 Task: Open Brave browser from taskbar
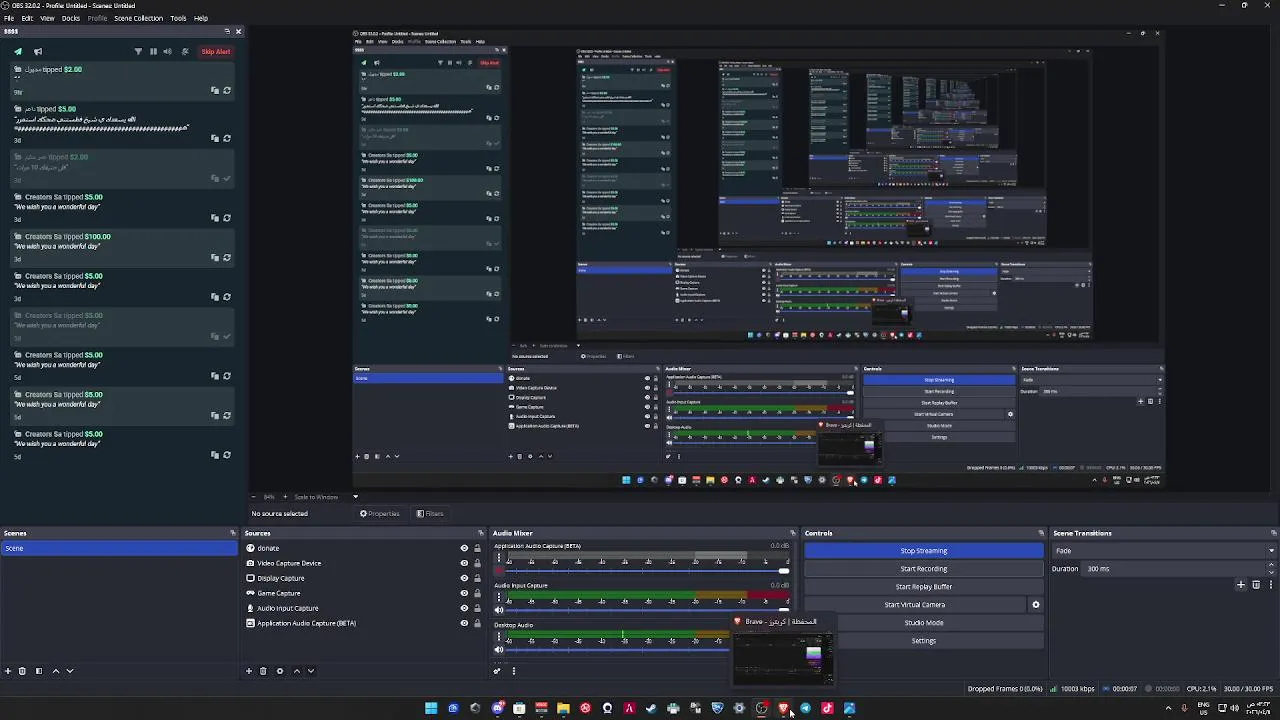[783, 708]
